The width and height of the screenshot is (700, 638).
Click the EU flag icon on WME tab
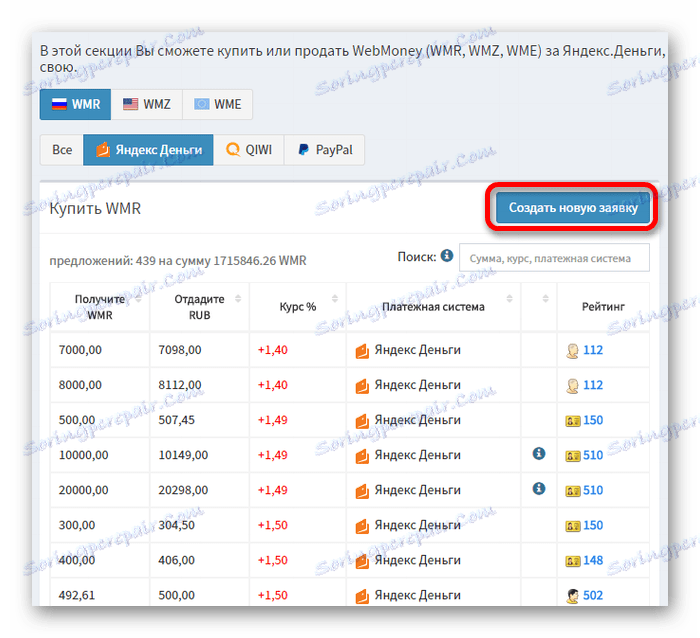click(x=202, y=104)
